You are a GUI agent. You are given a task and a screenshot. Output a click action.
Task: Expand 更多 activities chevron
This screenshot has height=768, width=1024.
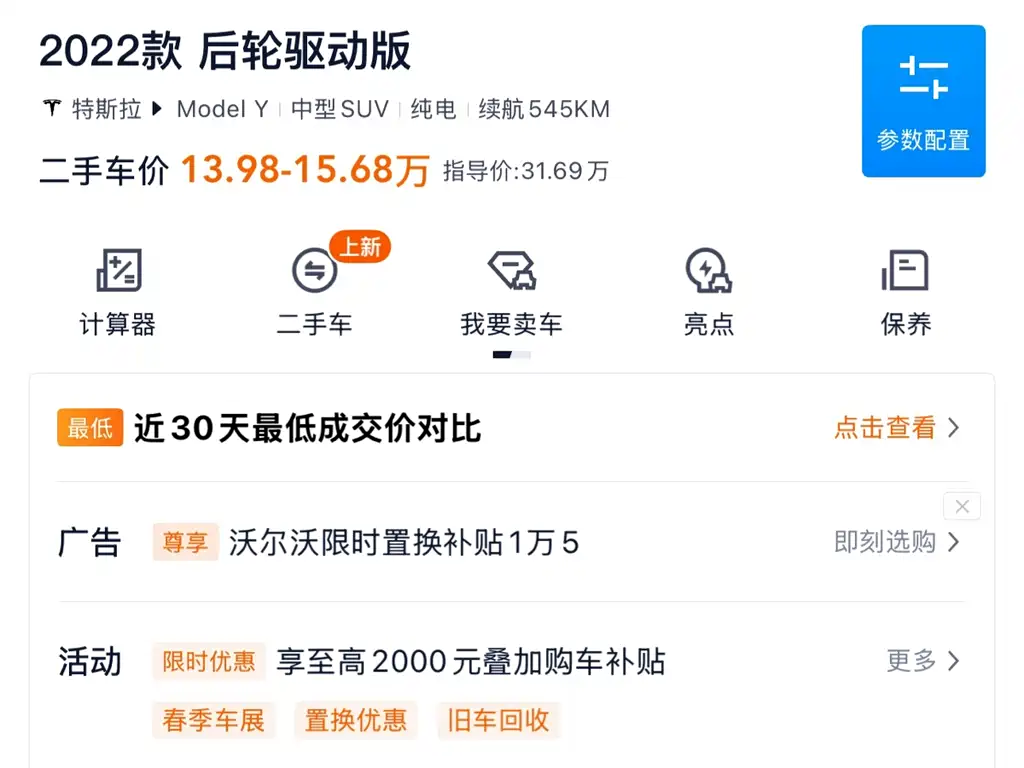click(953, 661)
